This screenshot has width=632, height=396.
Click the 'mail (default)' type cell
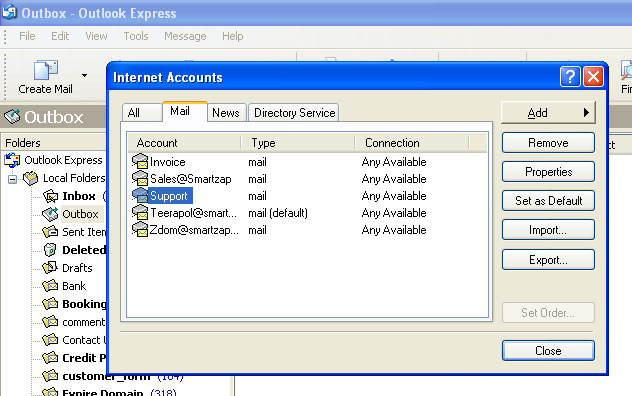(278, 213)
